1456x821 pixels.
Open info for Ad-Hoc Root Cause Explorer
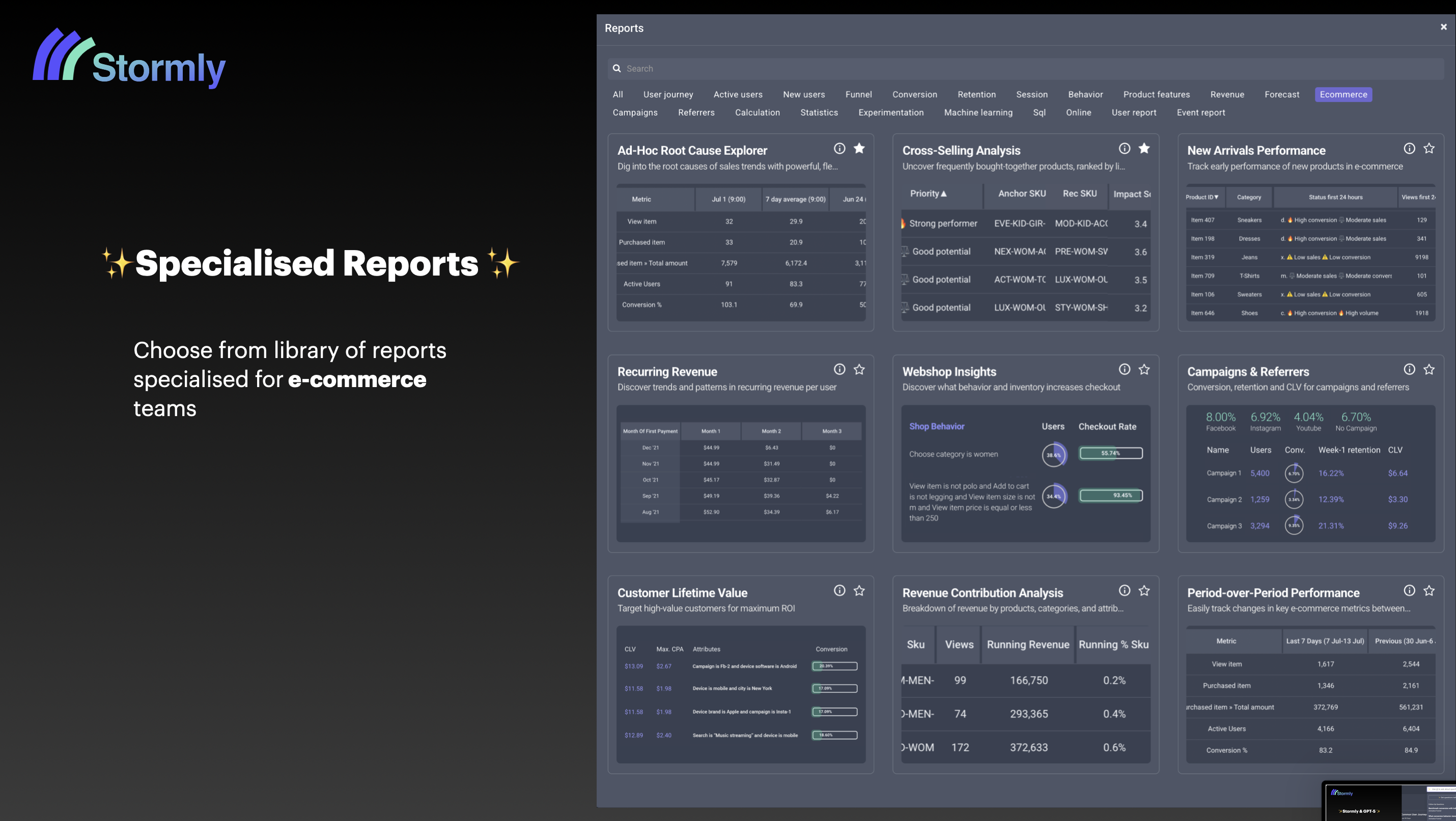(839, 148)
